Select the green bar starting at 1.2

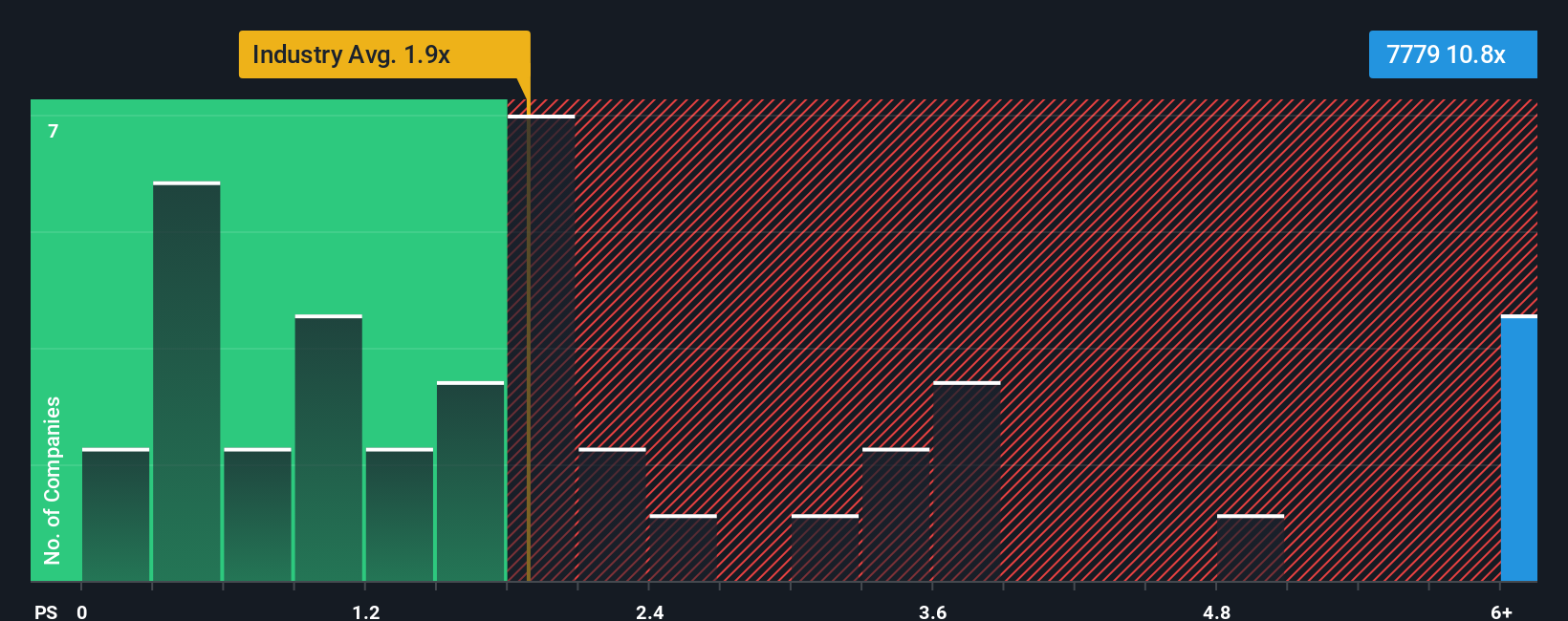(x=400, y=514)
